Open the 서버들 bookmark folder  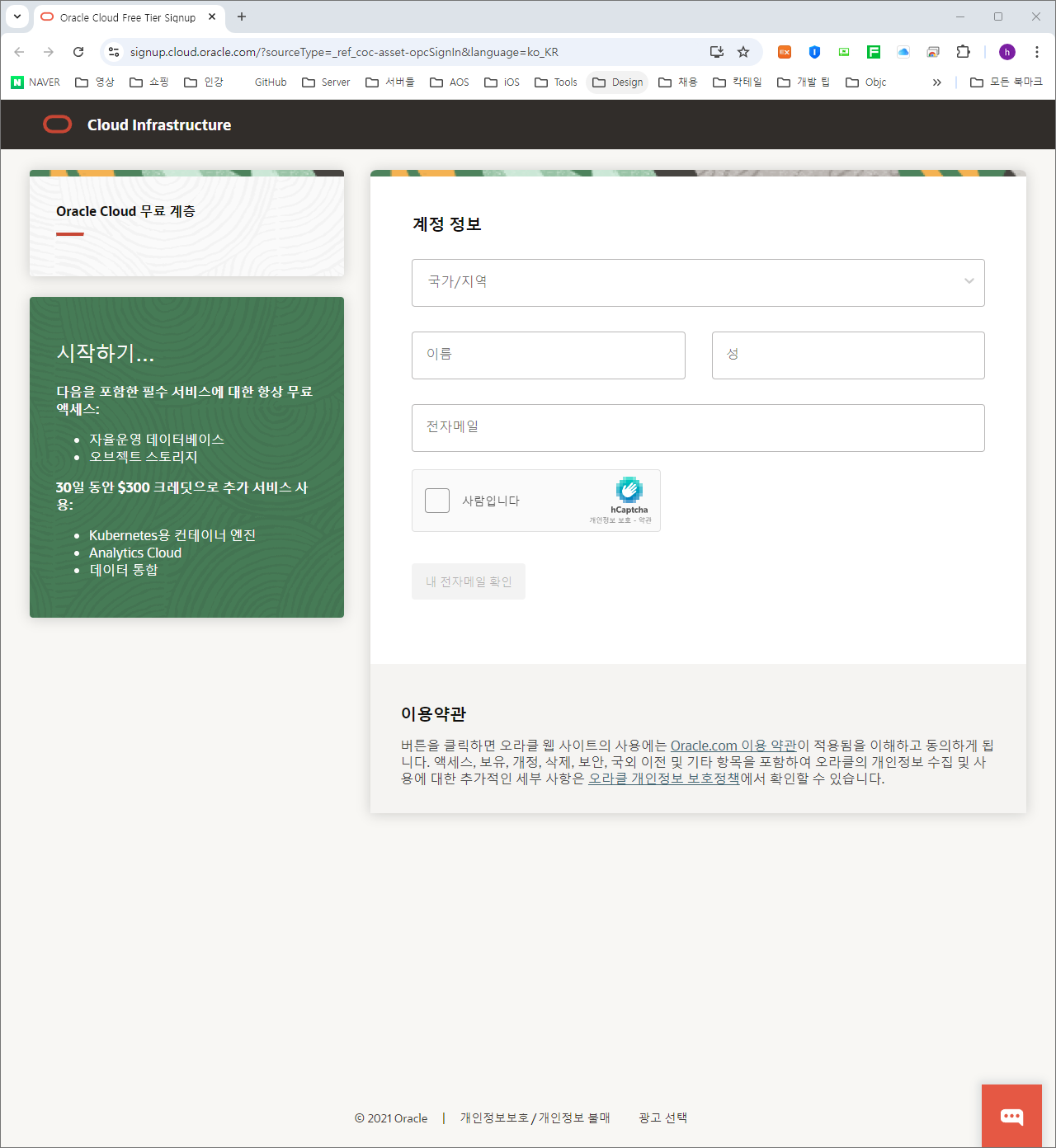pyautogui.click(x=390, y=82)
